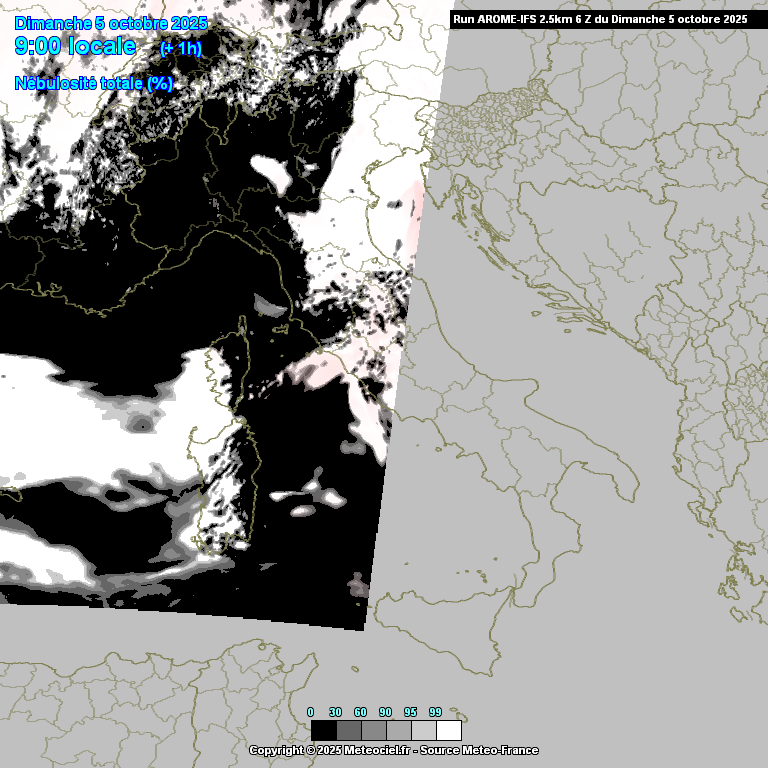Click the legend value label "60"

click(360, 712)
